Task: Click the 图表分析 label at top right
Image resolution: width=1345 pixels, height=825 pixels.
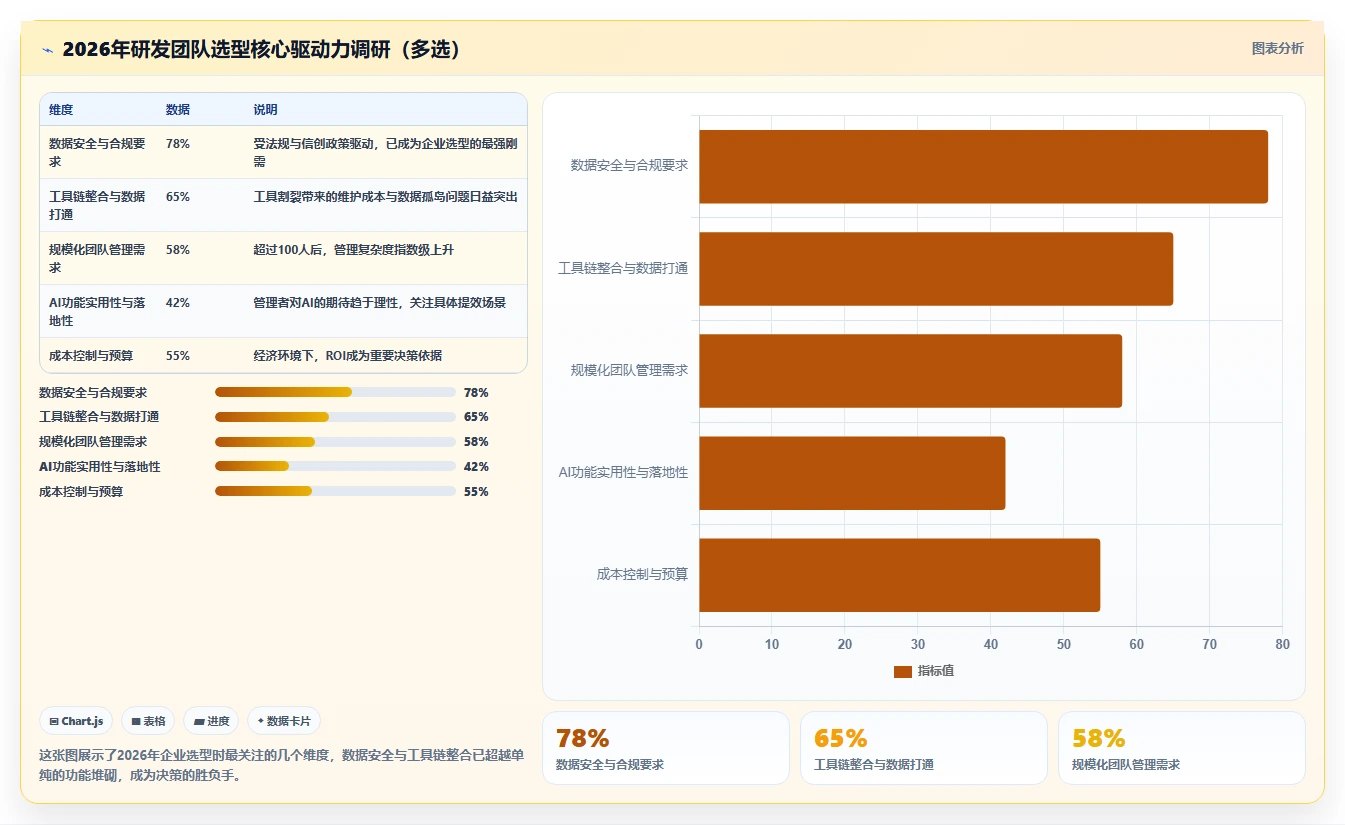Action: coord(1277,48)
